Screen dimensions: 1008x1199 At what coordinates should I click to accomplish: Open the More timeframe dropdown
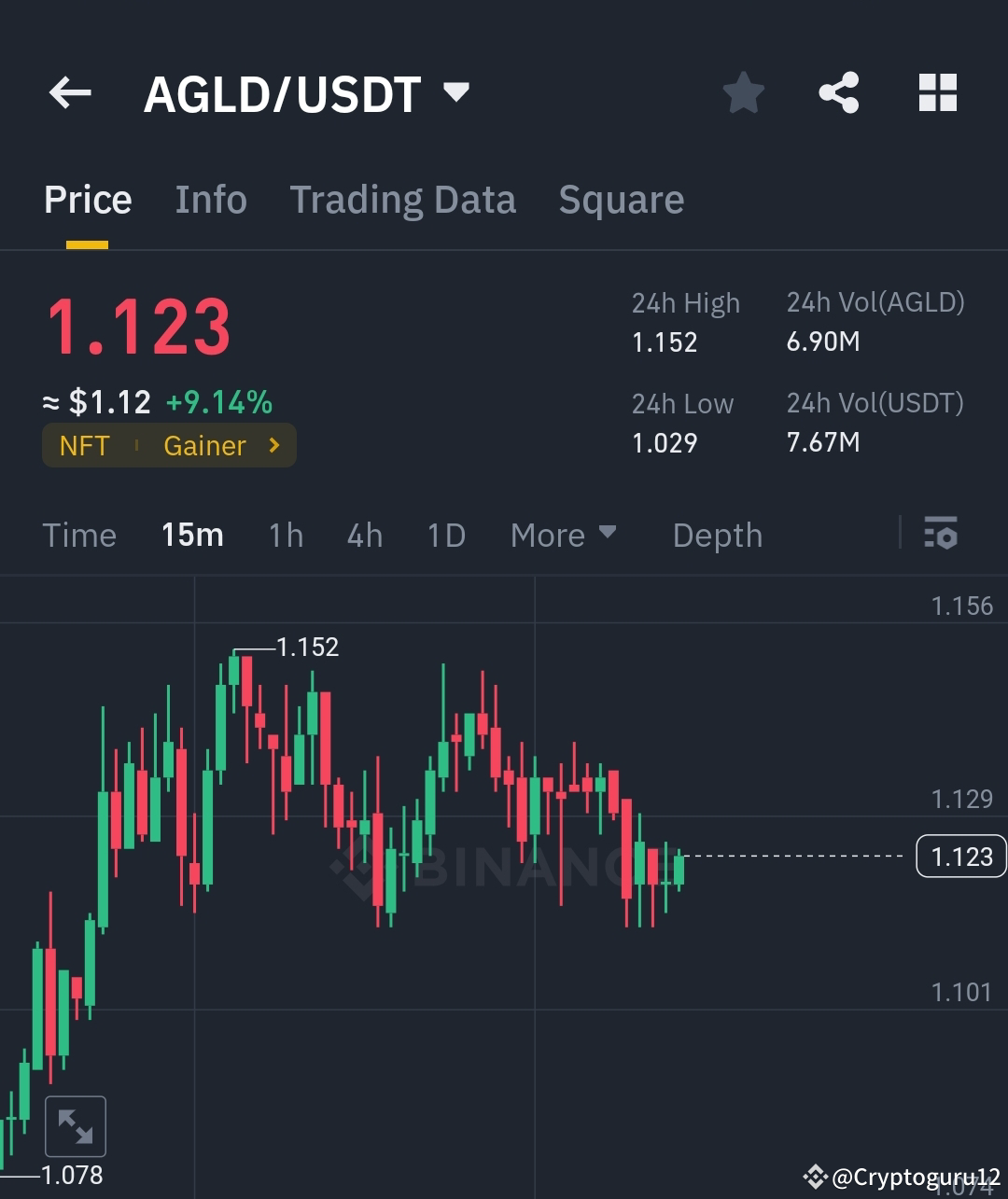pyautogui.click(x=564, y=535)
